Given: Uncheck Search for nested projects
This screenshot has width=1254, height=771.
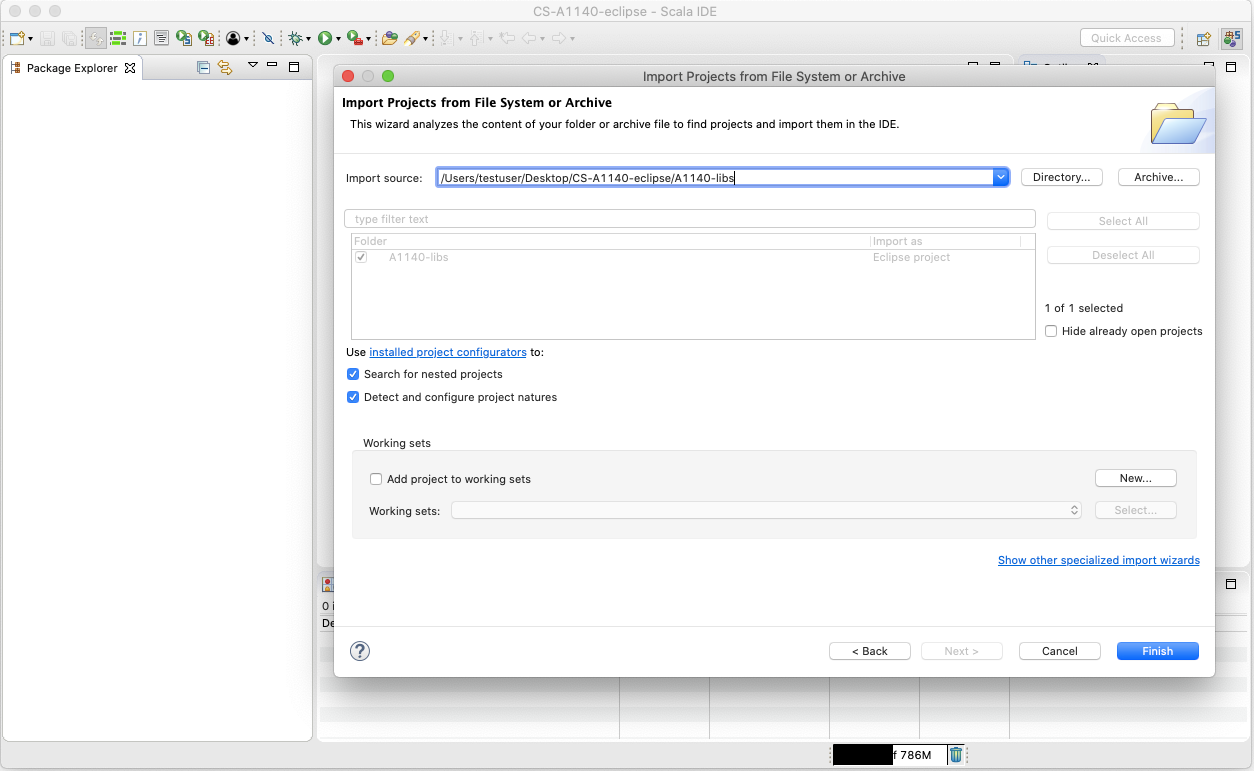Looking at the screenshot, I should point(353,374).
